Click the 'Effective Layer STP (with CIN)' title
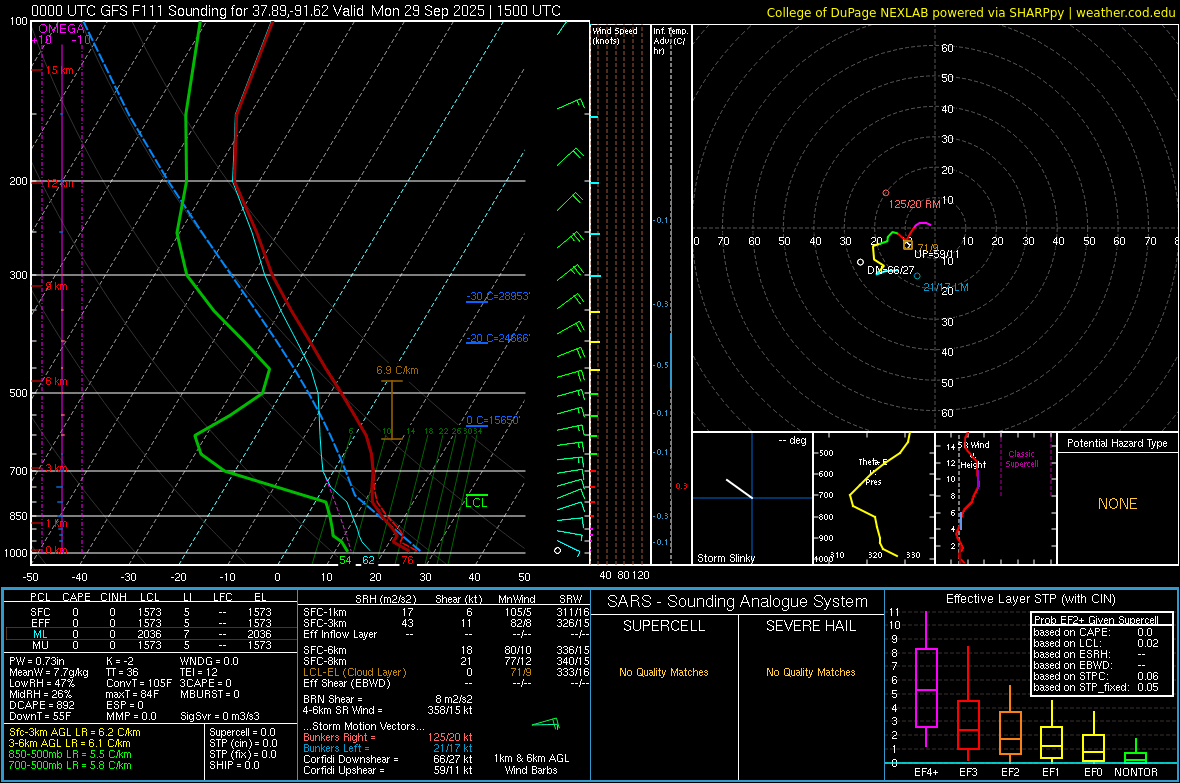The image size is (1180, 783). point(1030,599)
